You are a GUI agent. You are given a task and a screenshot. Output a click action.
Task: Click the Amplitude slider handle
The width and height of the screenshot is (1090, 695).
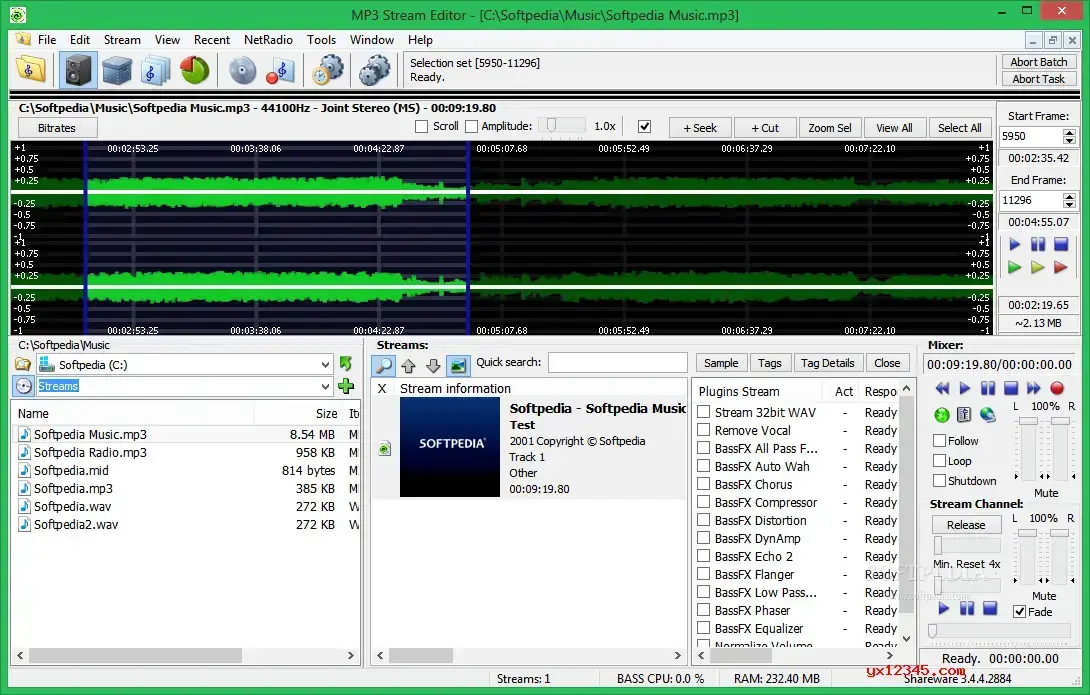click(x=549, y=126)
